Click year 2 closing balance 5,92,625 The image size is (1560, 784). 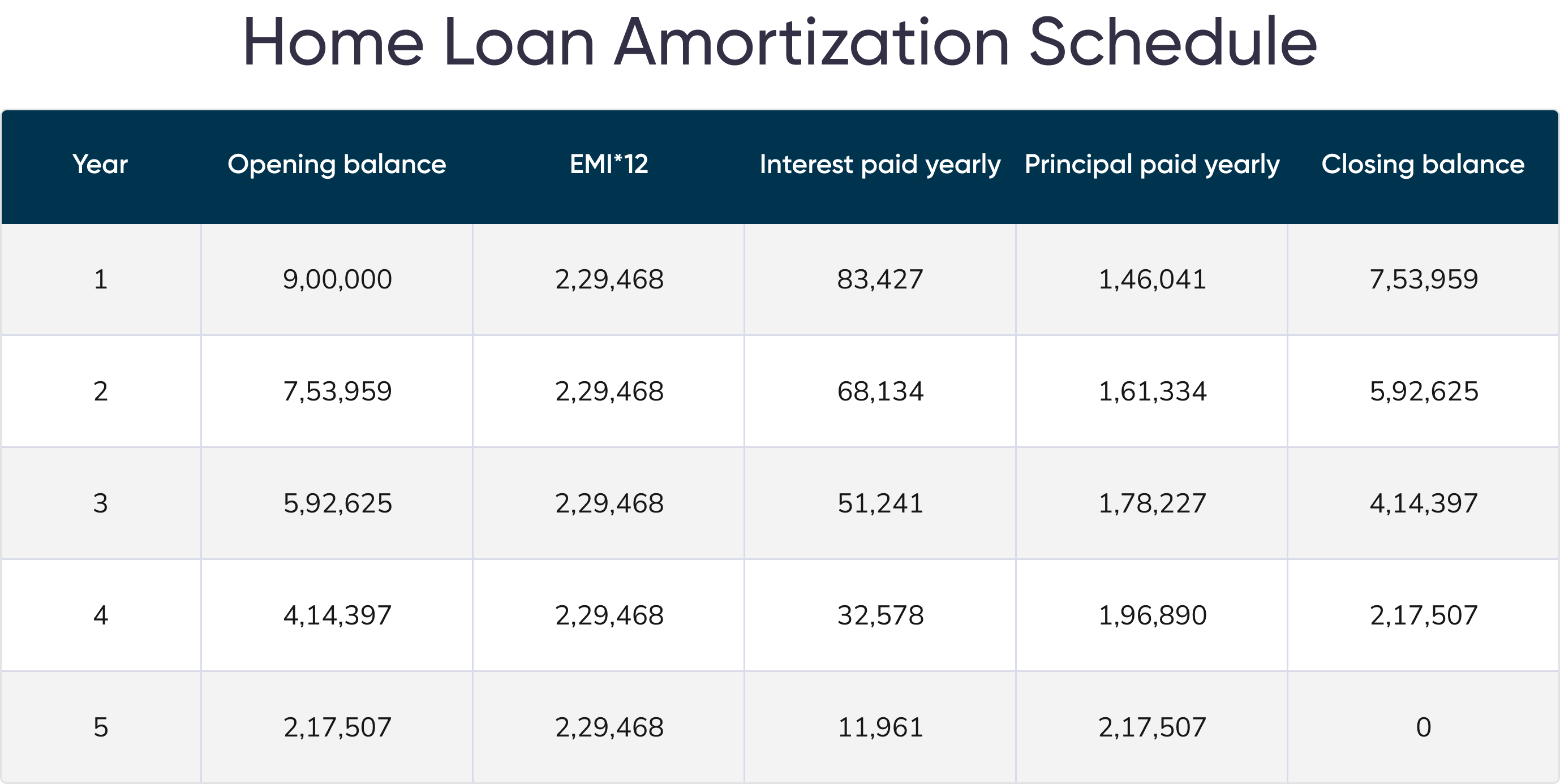(1424, 391)
